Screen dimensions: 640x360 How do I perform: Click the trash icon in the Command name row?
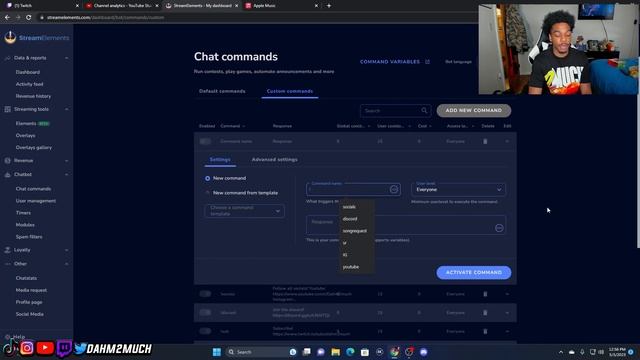(x=485, y=141)
